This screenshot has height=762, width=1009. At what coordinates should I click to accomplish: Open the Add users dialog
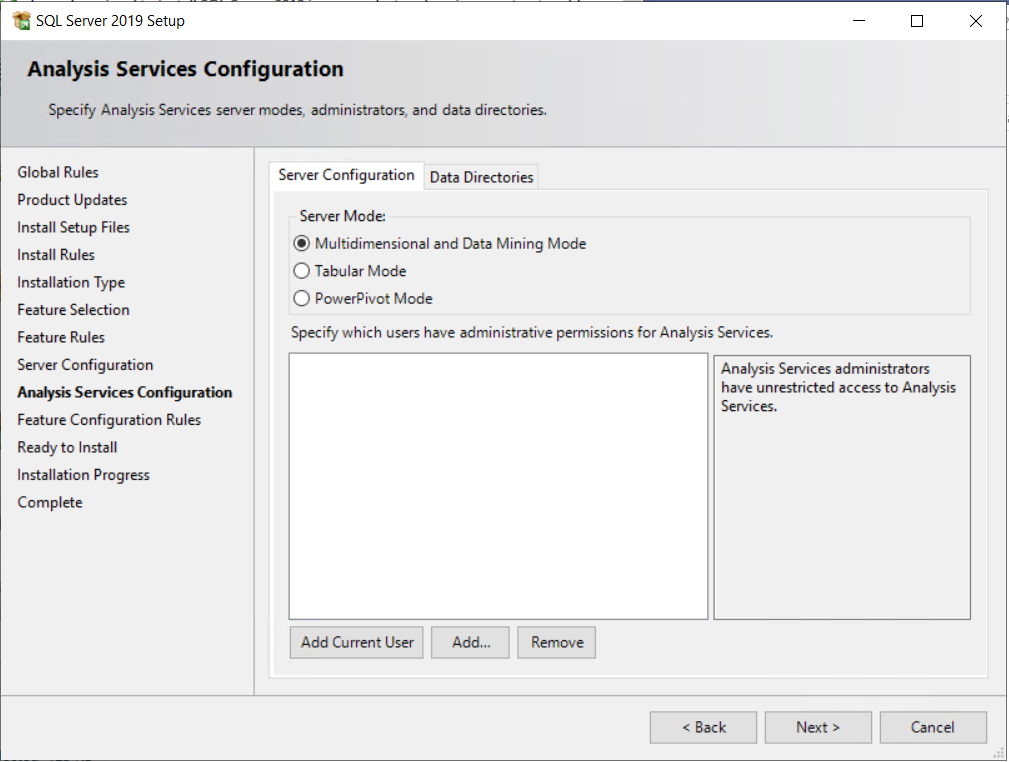470,642
